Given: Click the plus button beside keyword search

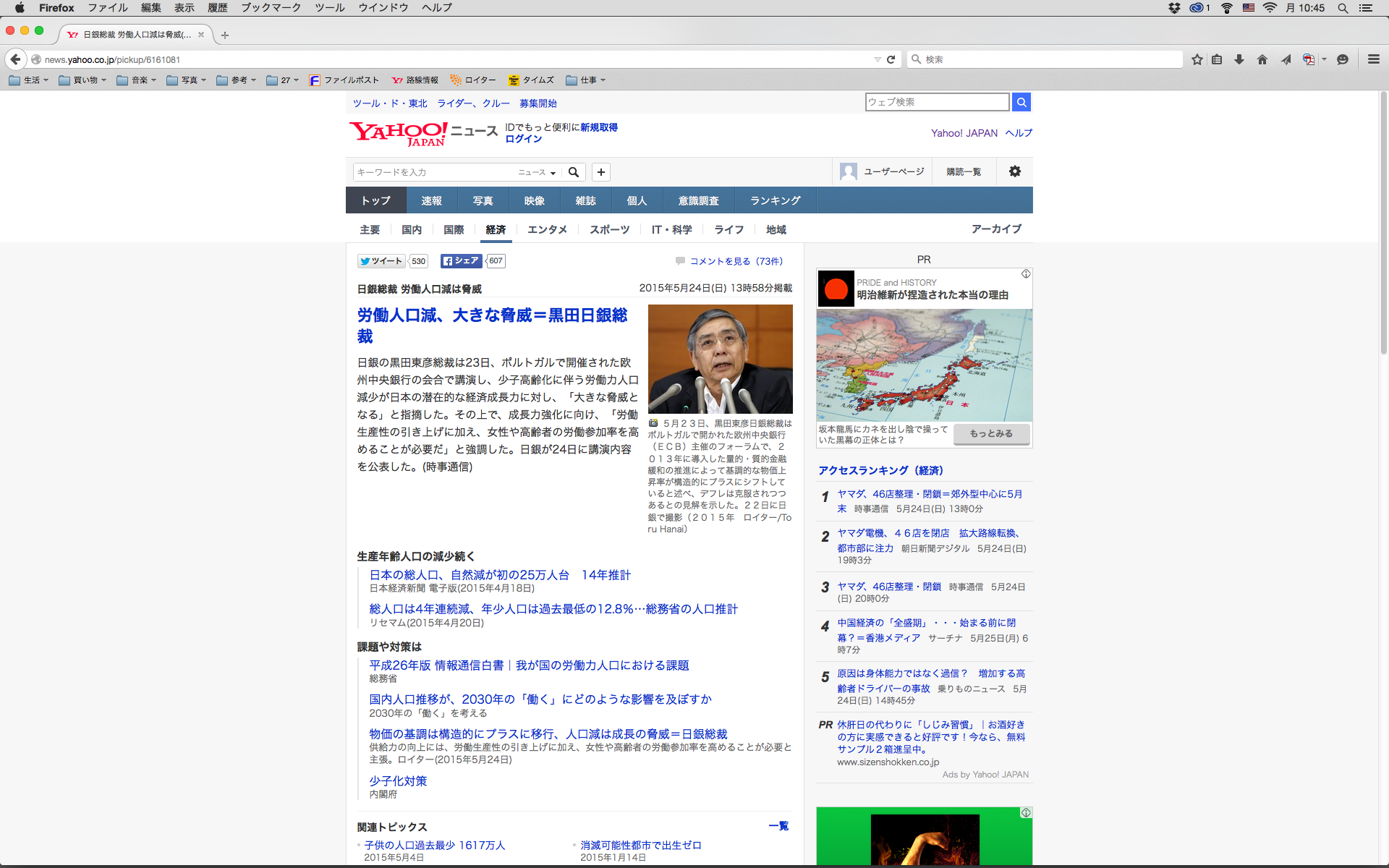Looking at the screenshot, I should (x=600, y=171).
